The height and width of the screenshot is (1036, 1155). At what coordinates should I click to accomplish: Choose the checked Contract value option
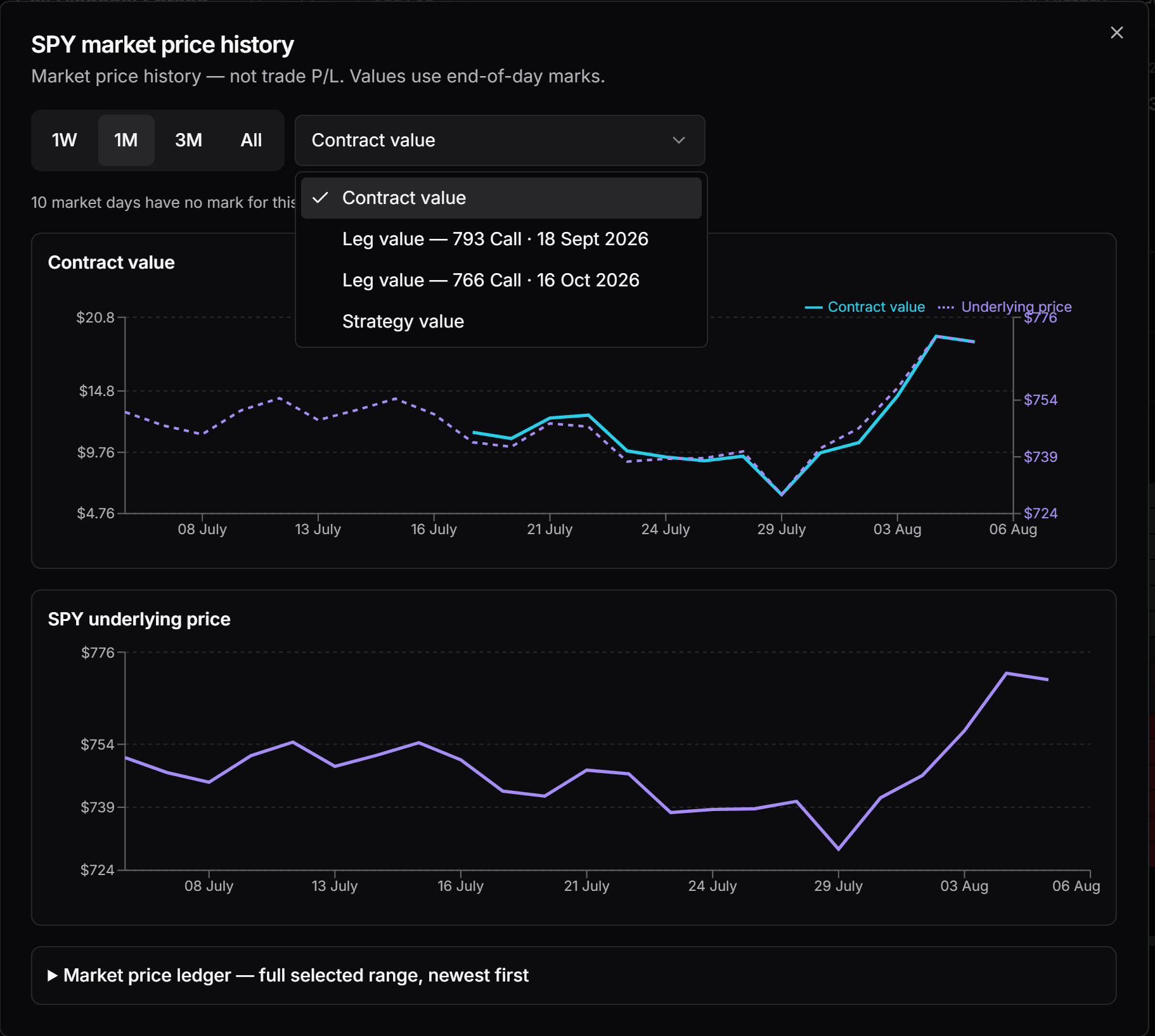(501, 198)
